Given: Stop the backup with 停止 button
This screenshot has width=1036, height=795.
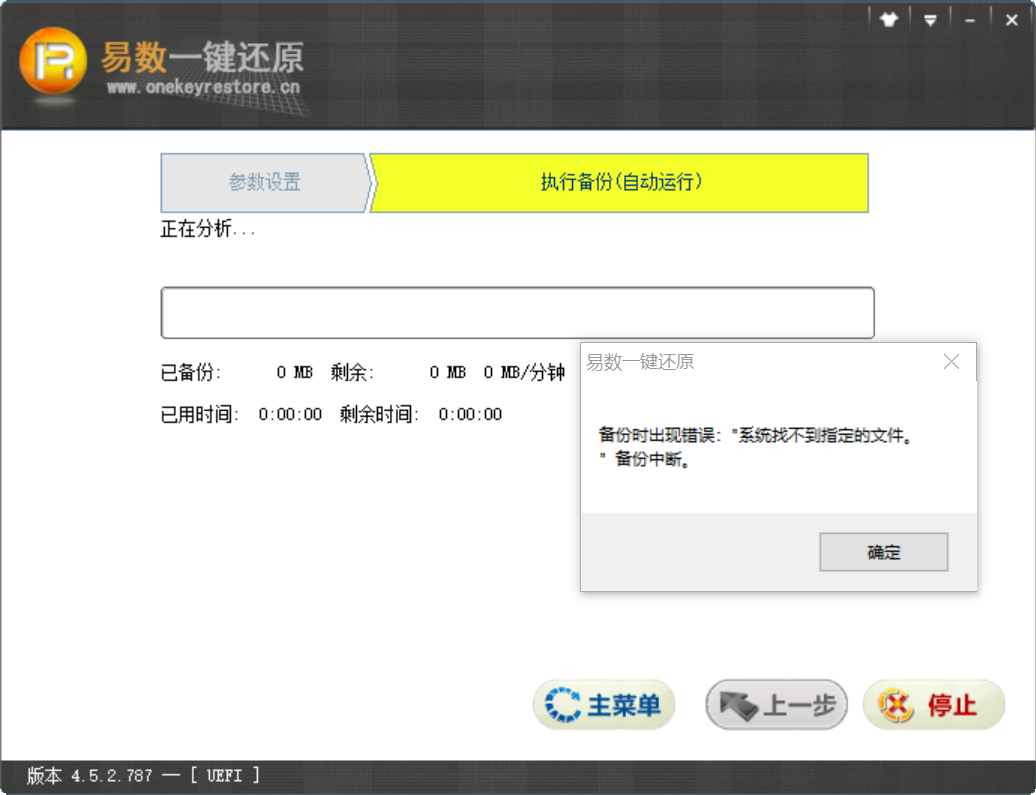Looking at the screenshot, I should pyautogui.click(x=934, y=704).
